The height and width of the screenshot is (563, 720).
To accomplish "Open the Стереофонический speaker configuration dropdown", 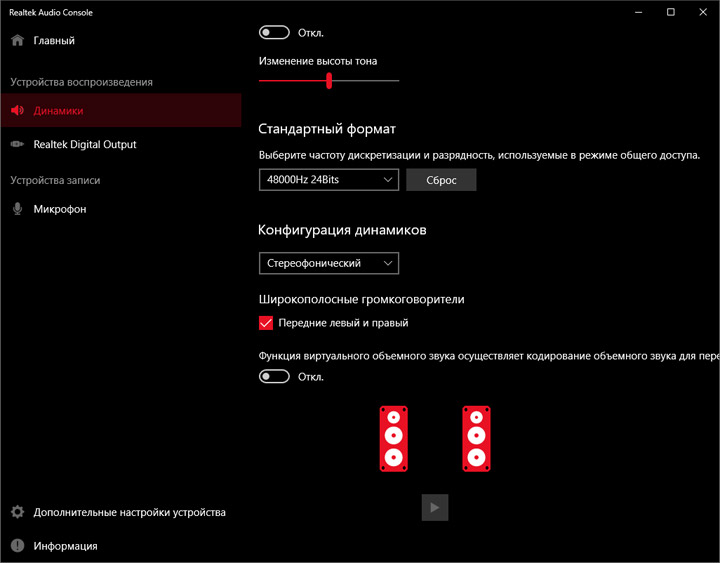I will pyautogui.click(x=329, y=263).
